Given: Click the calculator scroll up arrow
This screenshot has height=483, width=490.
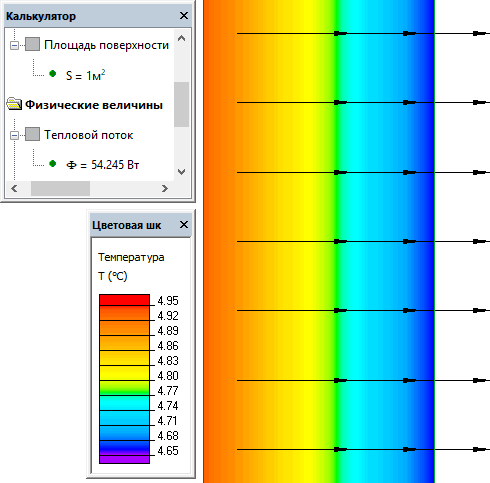Looking at the screenshot, I should click(x=181, y=38).
